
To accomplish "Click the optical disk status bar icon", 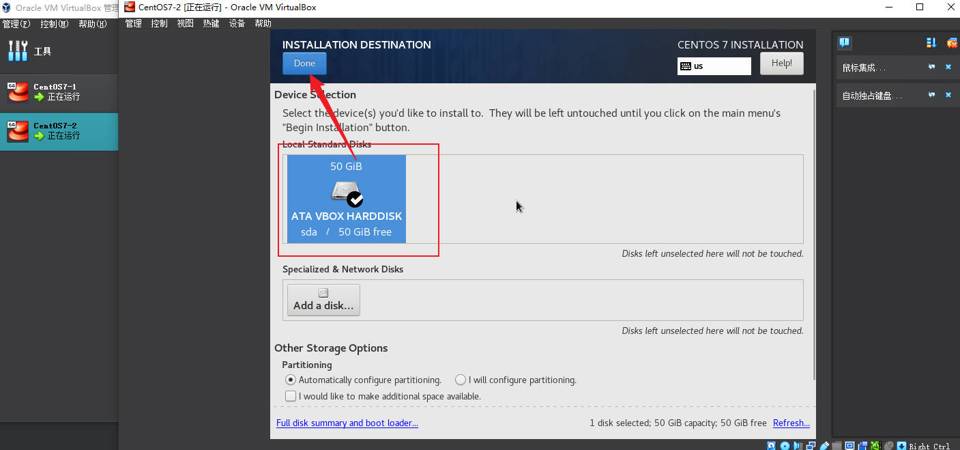I will click(784, 445).
